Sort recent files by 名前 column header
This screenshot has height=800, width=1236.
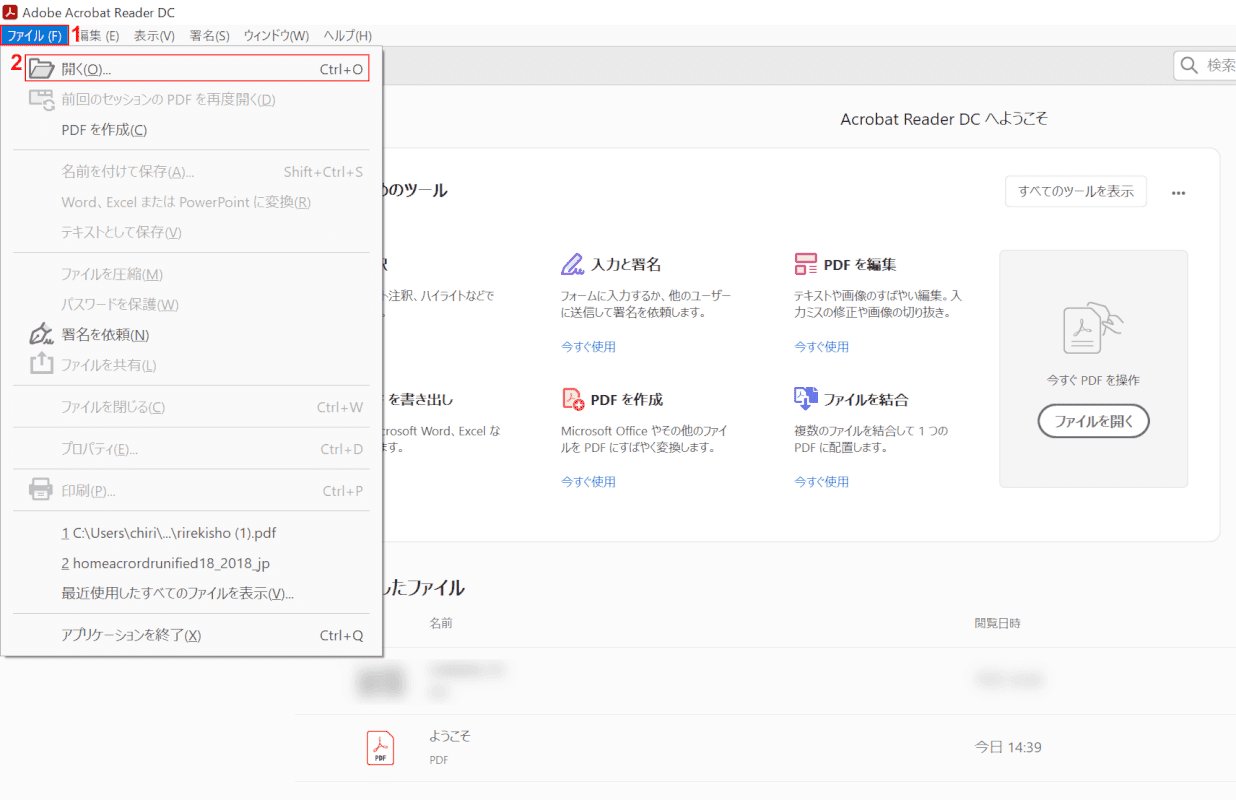pos(441,623)
